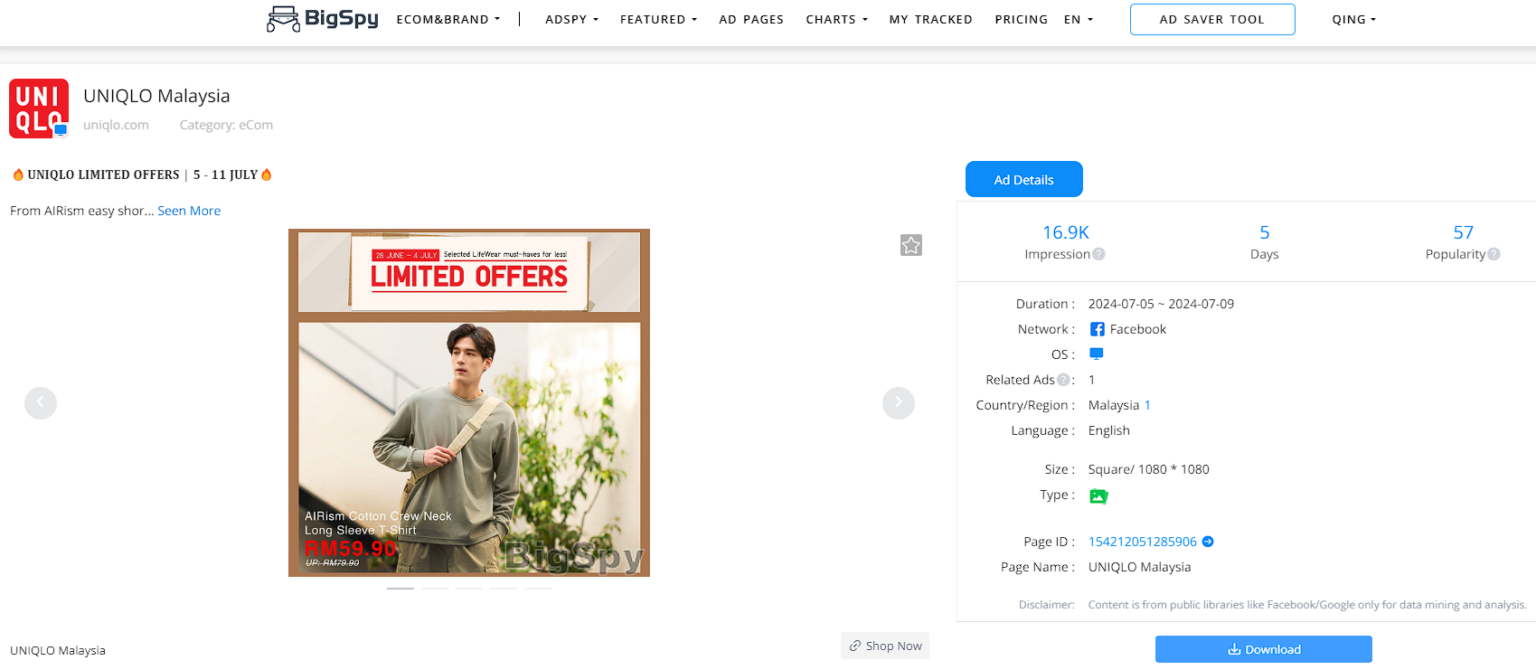
Task: Click the BigSpy logo
Action: pyautogui.click(x=321, y=18)
